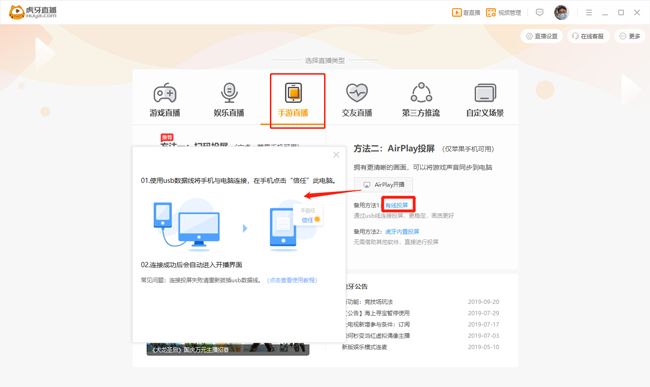Open 点击查看使用教程 tutorial link
650x387 pixels.
click(292, 280)
